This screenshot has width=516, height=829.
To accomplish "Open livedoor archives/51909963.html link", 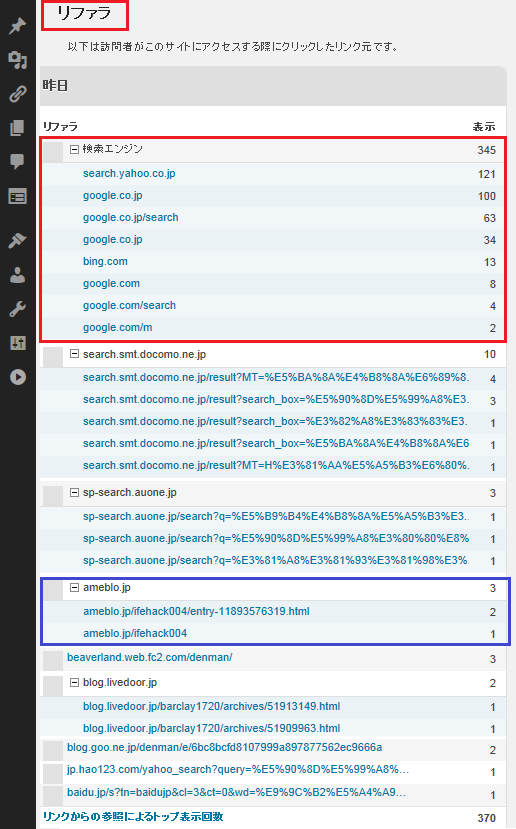I will 211,729.
